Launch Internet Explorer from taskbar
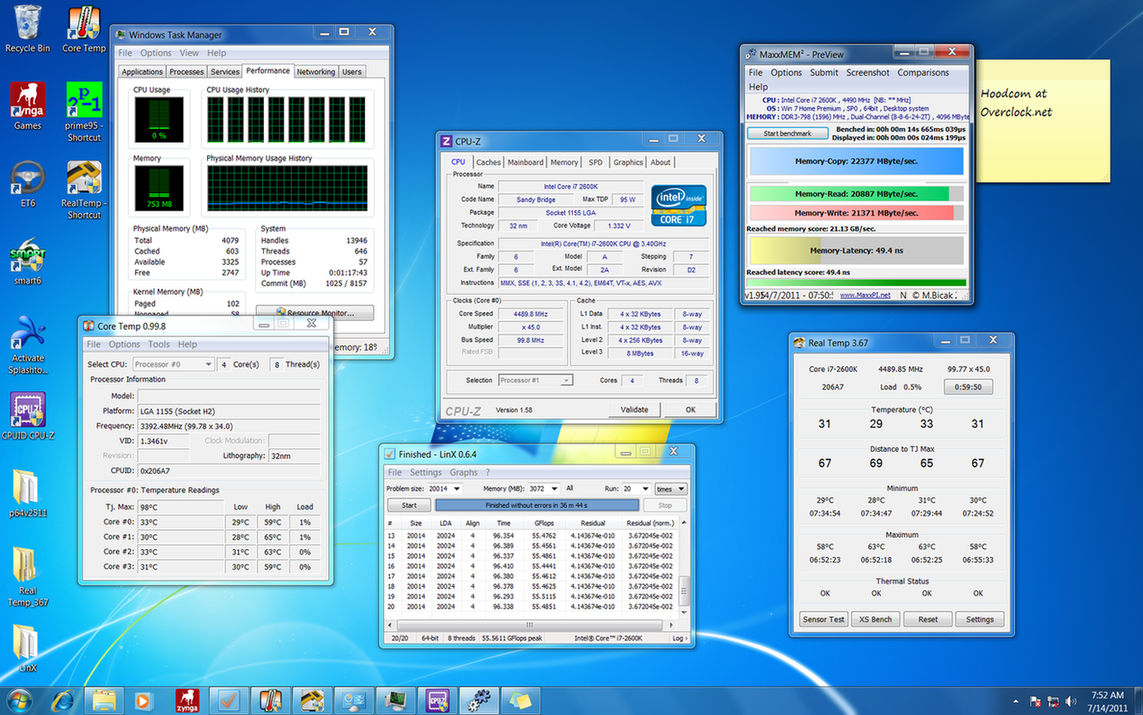 (63, 701)
